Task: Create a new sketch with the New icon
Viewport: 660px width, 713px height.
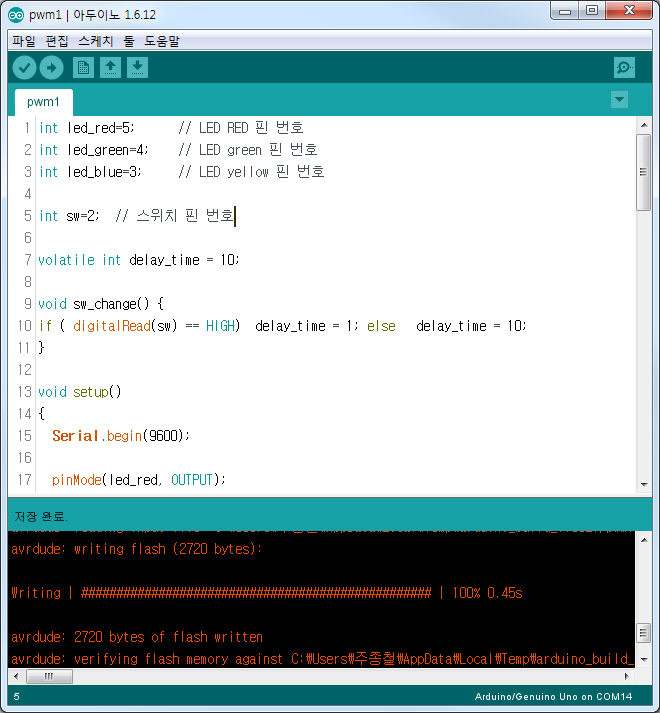Action: 83,68
